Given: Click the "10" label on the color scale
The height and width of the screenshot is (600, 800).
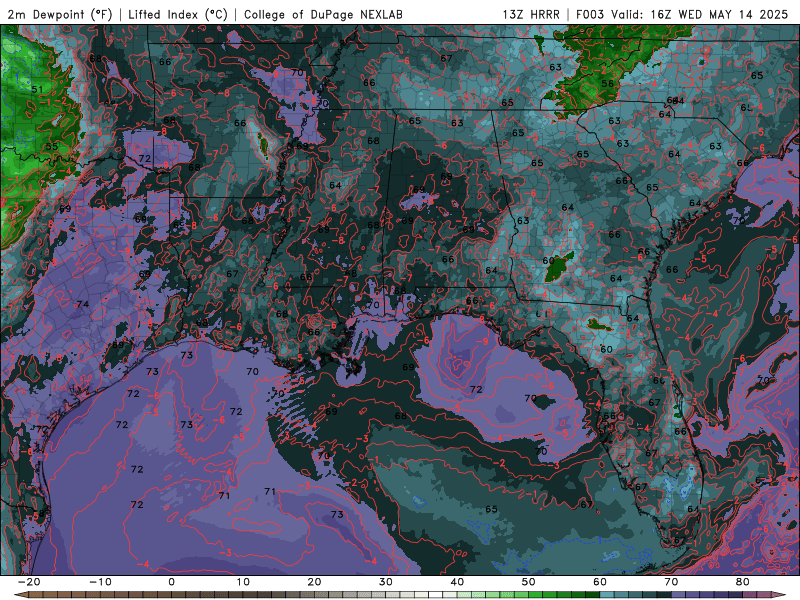Looking at the screenshot, I should click(243, 582).
